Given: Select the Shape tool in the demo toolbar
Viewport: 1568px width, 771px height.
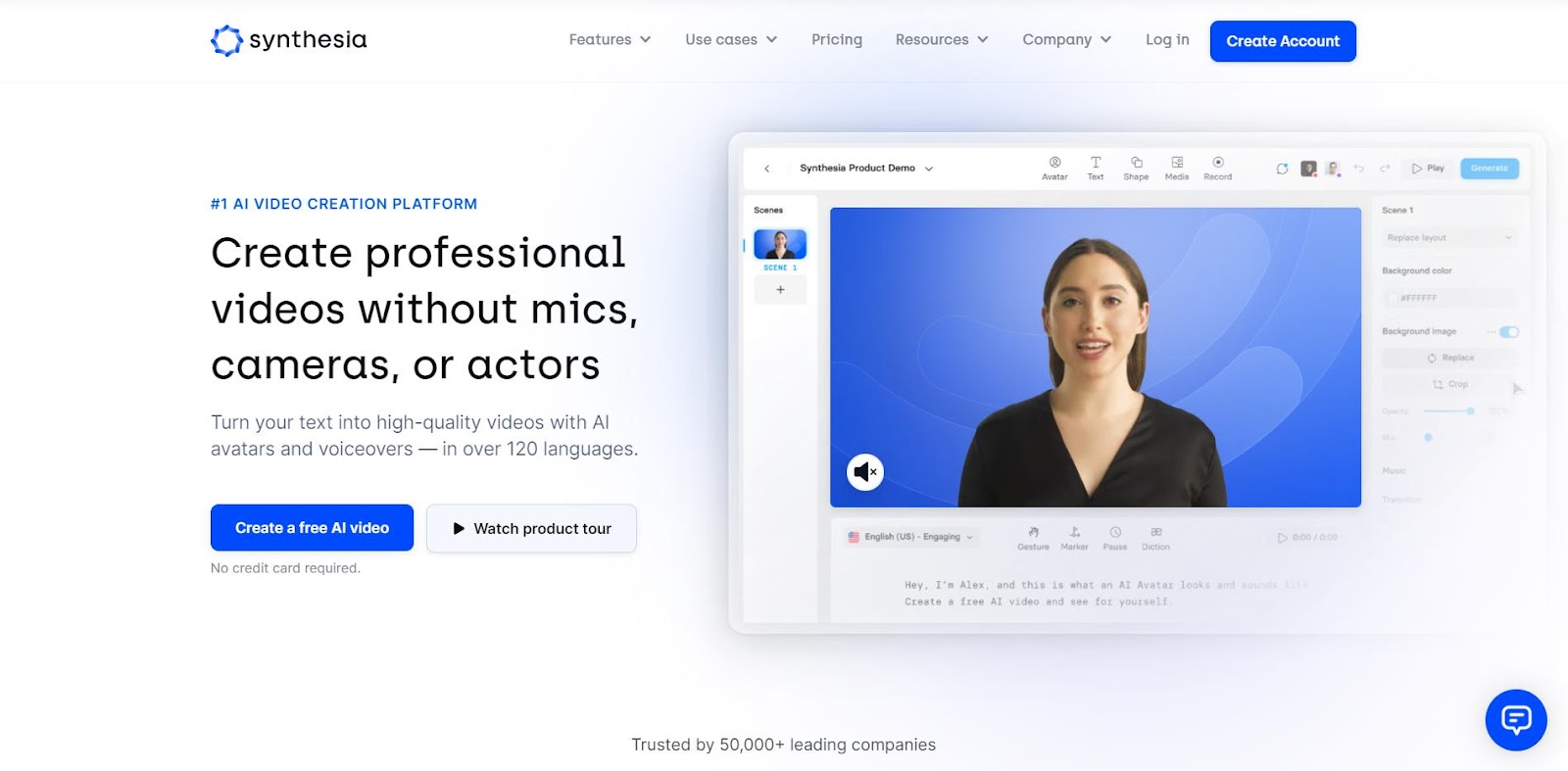Looking at the screenshot, I should [1136, 169].
